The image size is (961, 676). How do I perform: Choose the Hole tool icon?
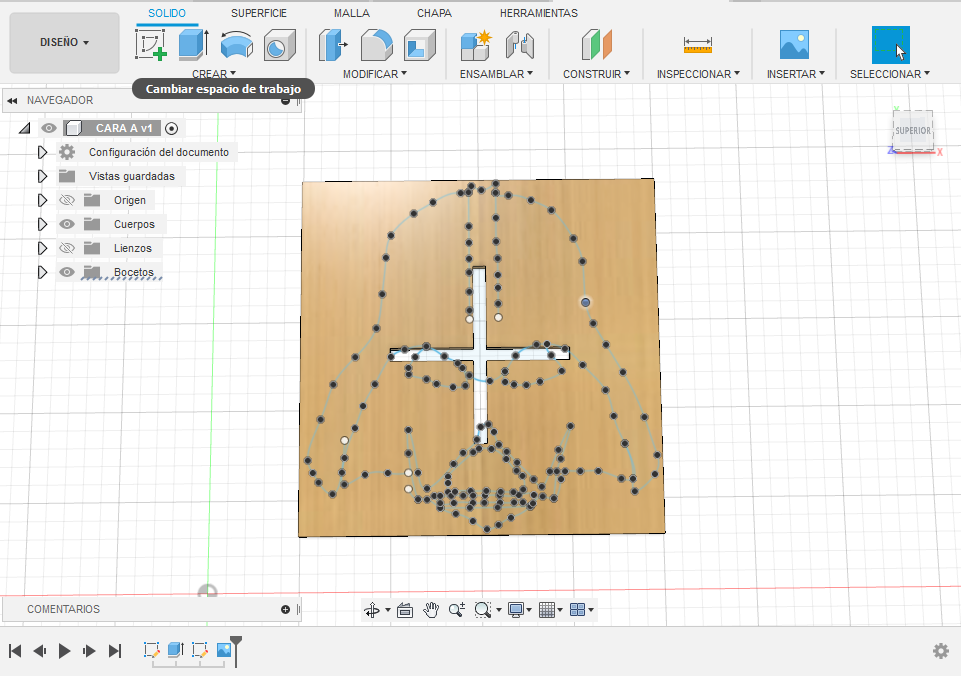tap(279, 45)
